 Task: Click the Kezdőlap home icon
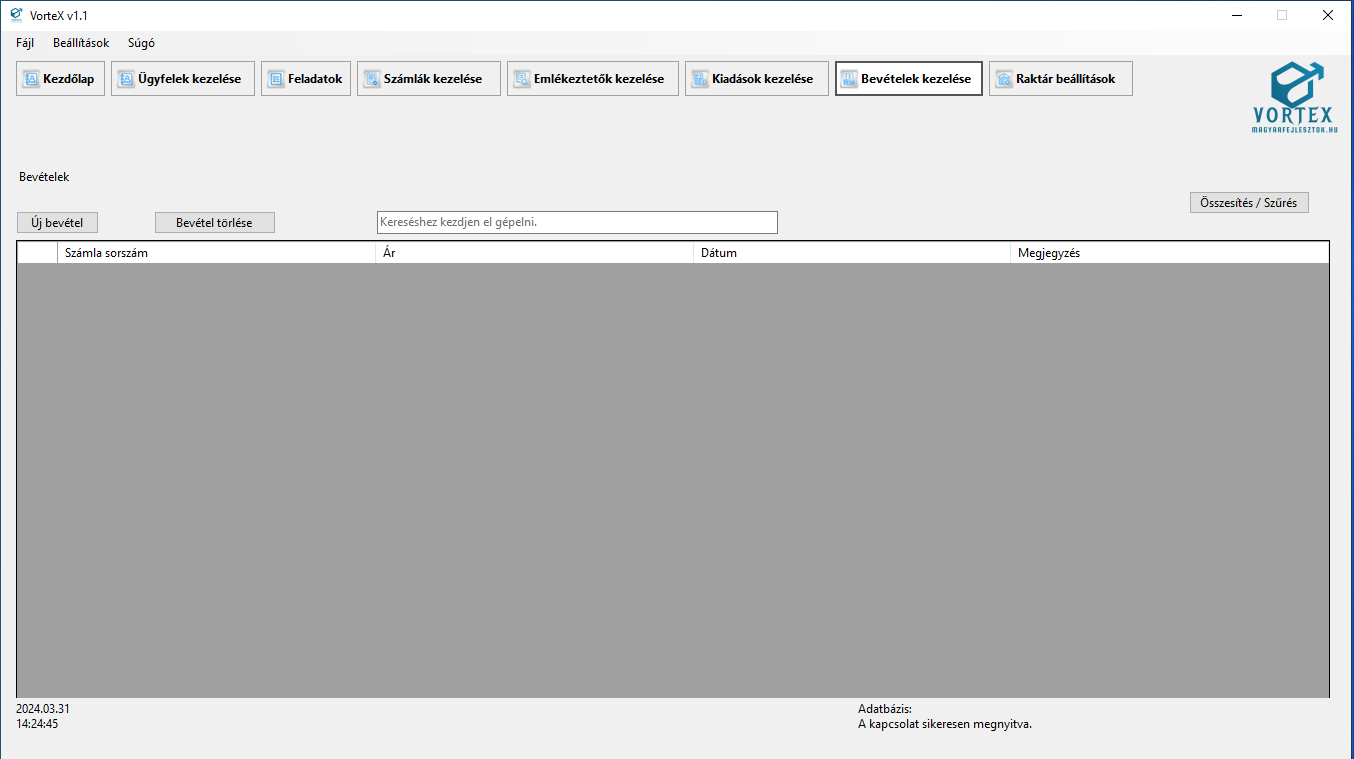[31, 79]
